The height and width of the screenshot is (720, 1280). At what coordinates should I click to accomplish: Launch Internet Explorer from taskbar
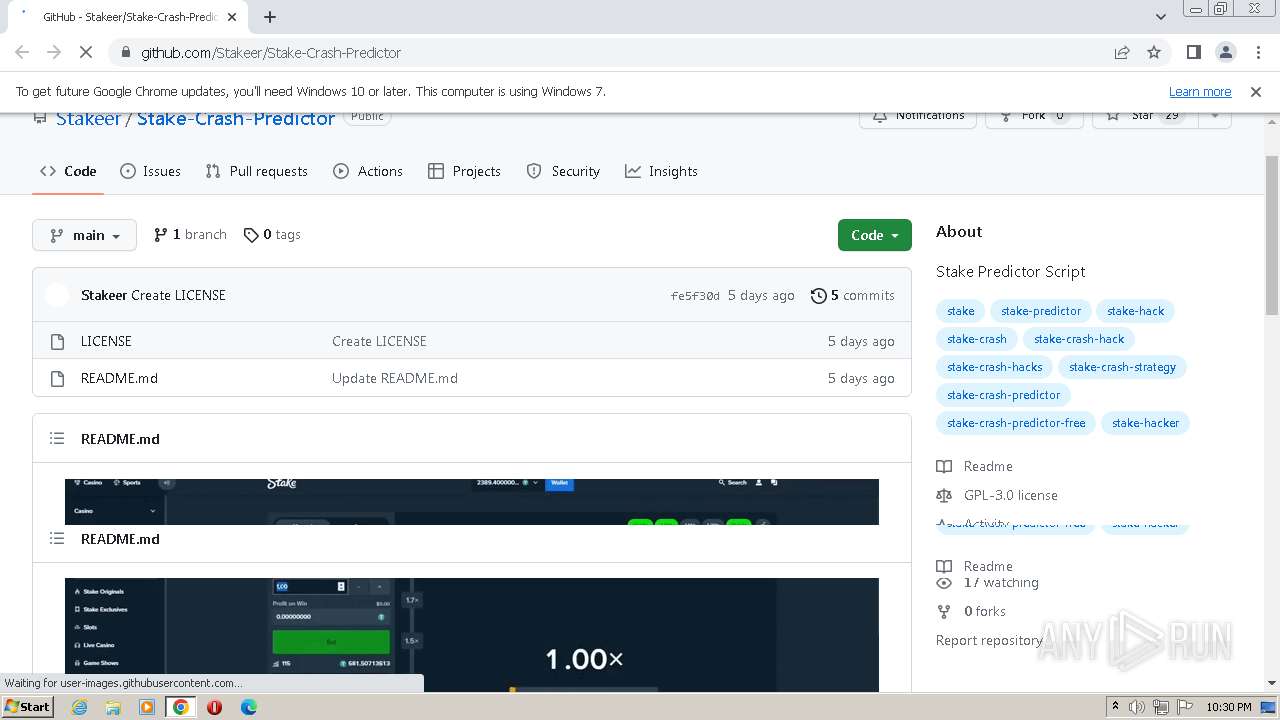tap(80, 707)
